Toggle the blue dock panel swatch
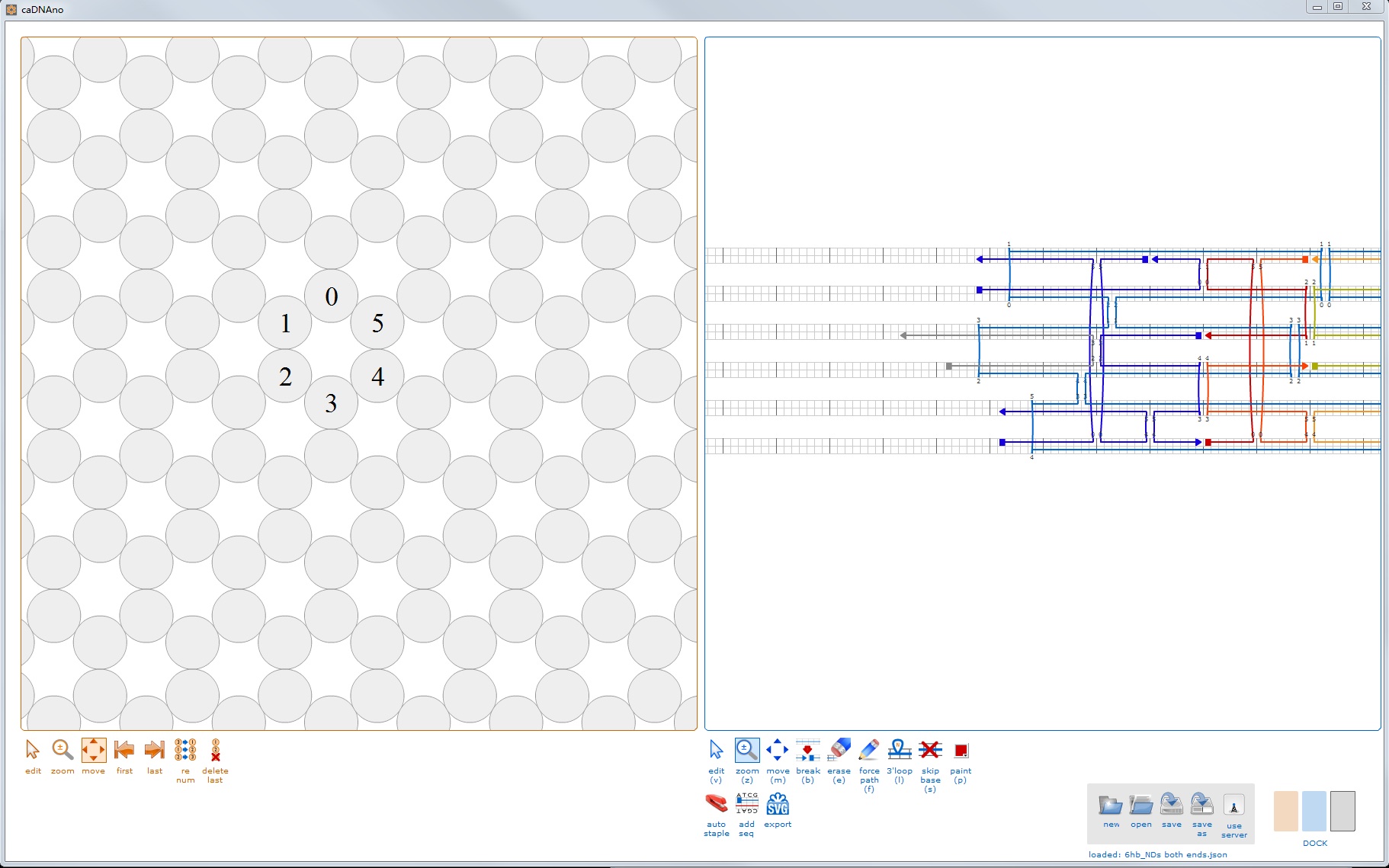 click(x=1314, y=811)
